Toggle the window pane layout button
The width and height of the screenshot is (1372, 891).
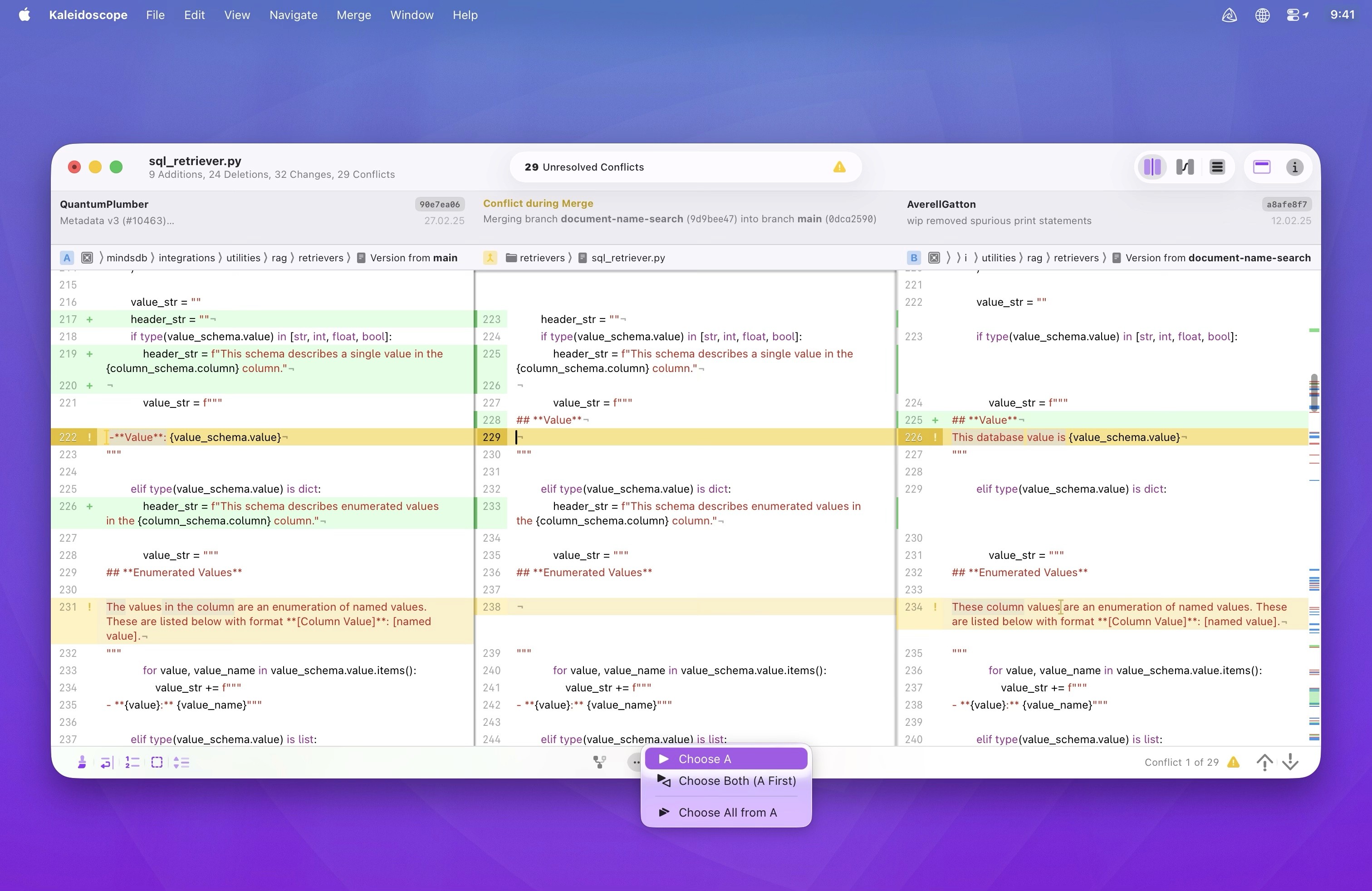tap(1261, 167)
